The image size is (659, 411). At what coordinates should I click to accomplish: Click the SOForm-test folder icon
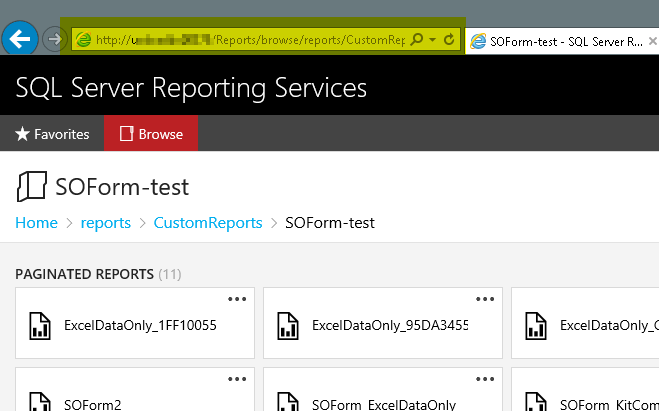pyautogui.click(x=32, y=186)
